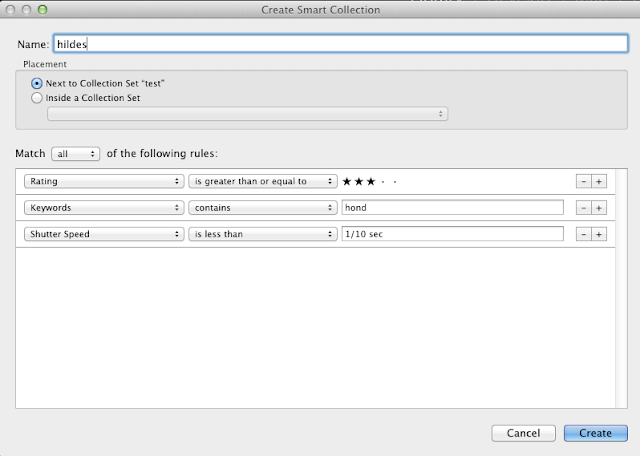640x456 pixels.
Task: Remove the Keywords rule with minus button
Action: [x=583, y=208]
